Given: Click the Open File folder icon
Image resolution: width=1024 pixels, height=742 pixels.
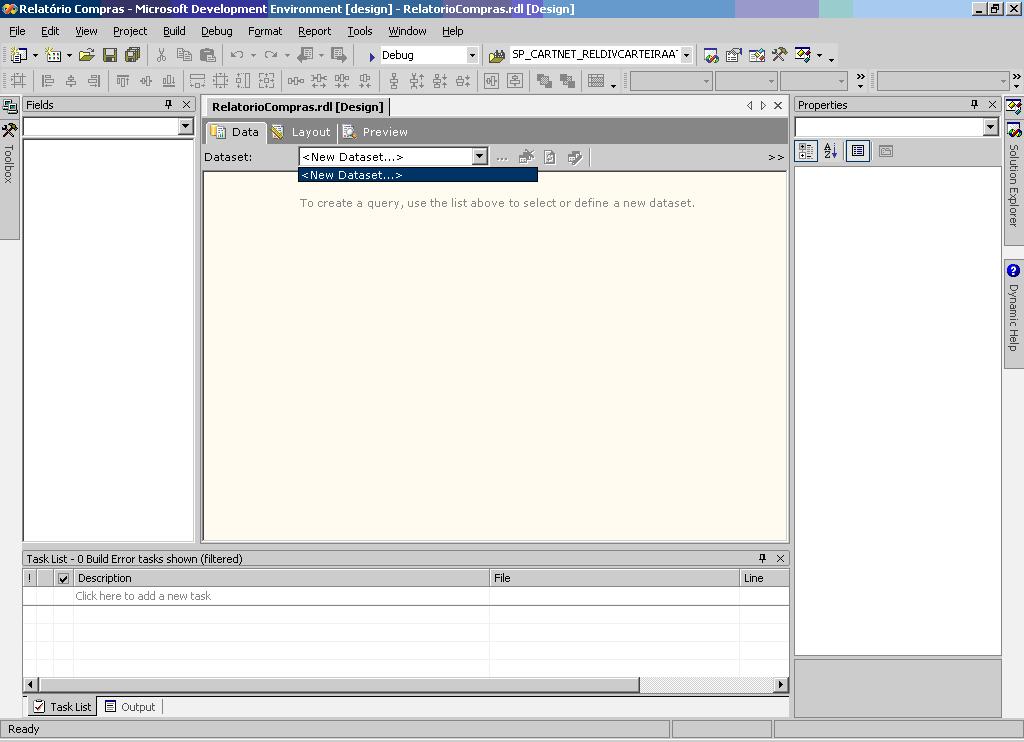Looking at the screenshot, I should [x=87, y=55].
